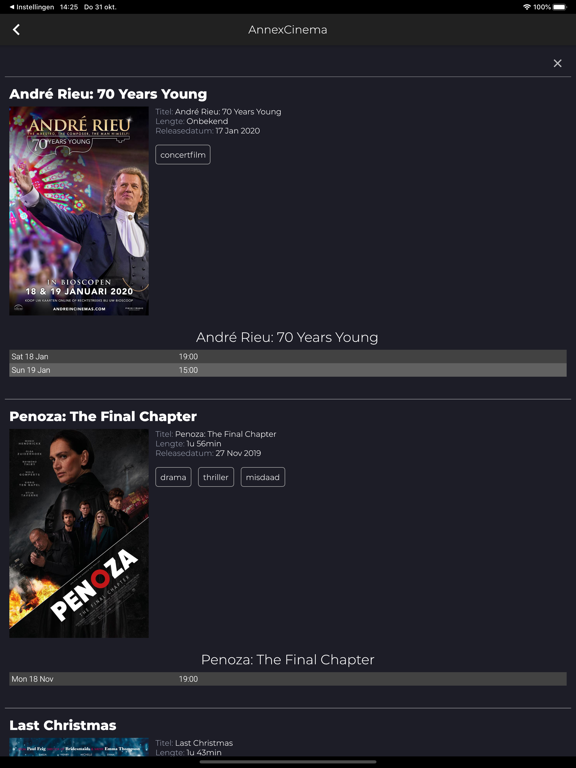Select the concertfilm genre tag
The image size is (576, 768).
[183, 155]
